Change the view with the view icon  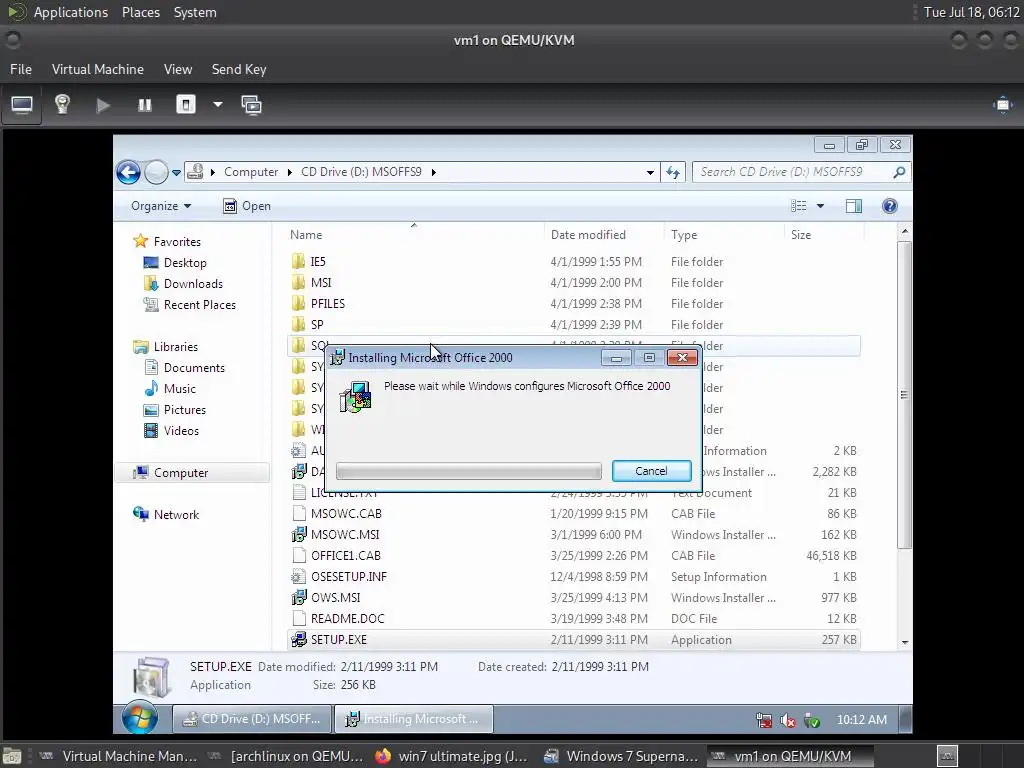pyautogui.click(x=799, y=206)
